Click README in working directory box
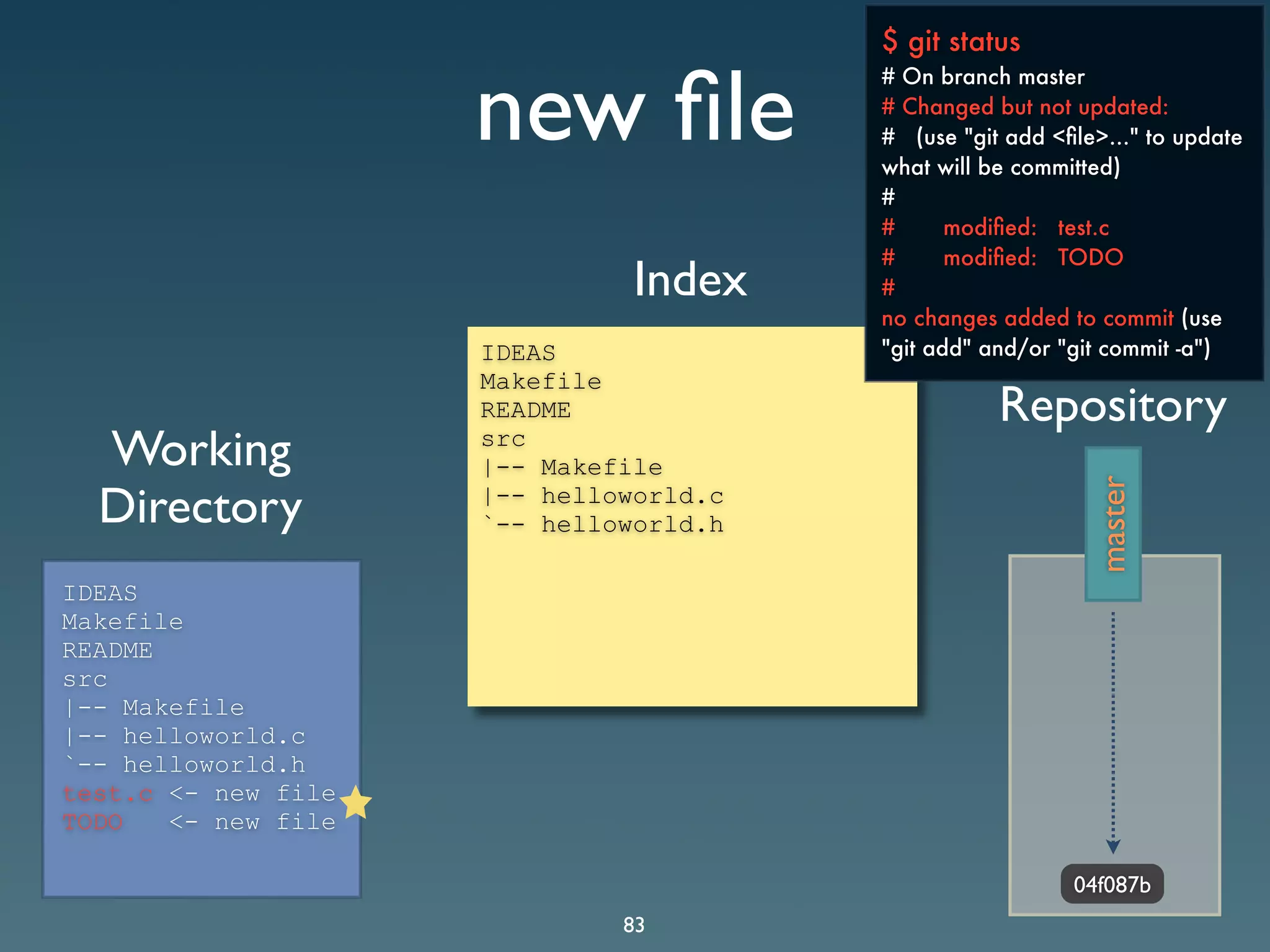Viewport: 1270px width, 952px height. [107, 651]
